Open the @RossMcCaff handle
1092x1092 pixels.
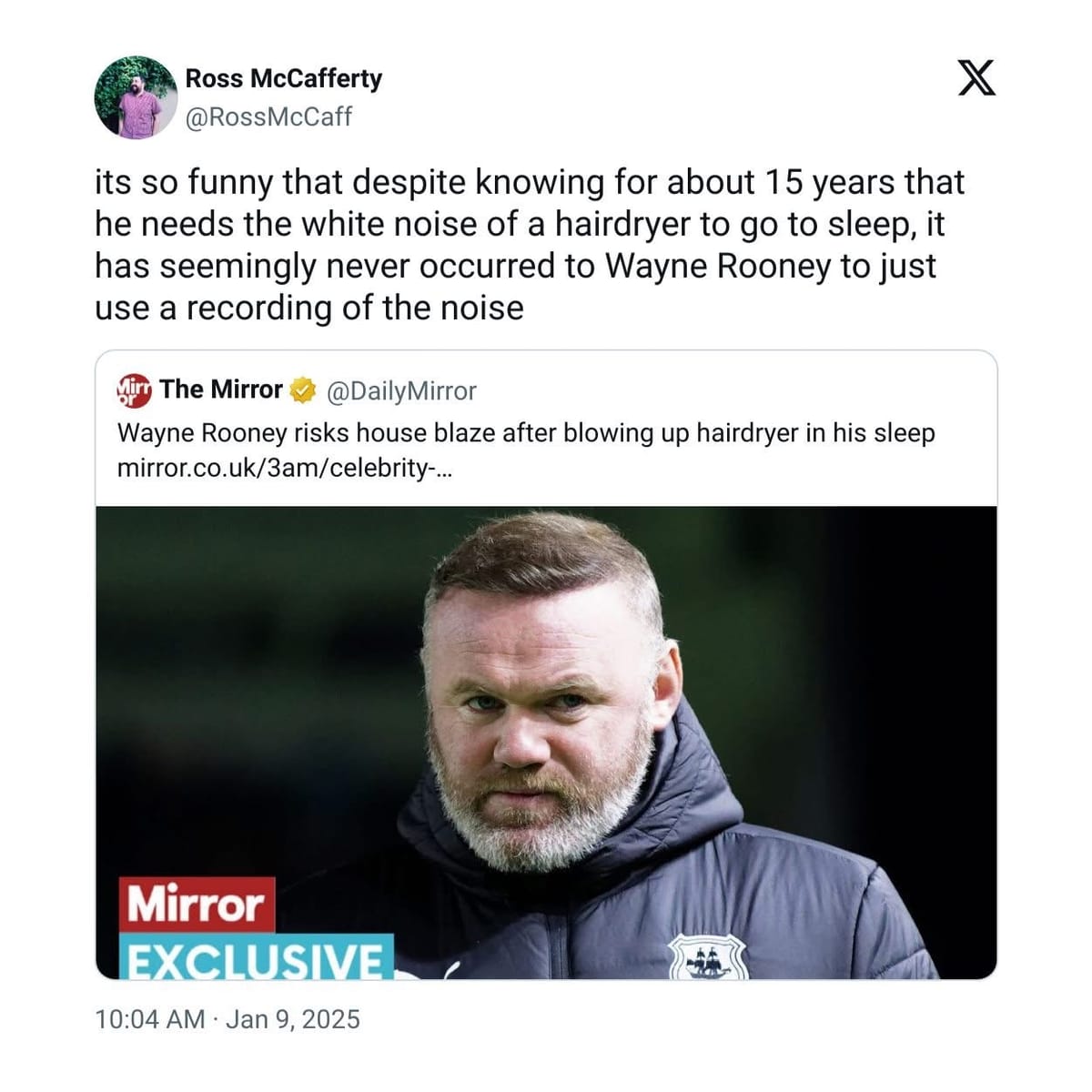pyautogui.click(x=268, y=117)
